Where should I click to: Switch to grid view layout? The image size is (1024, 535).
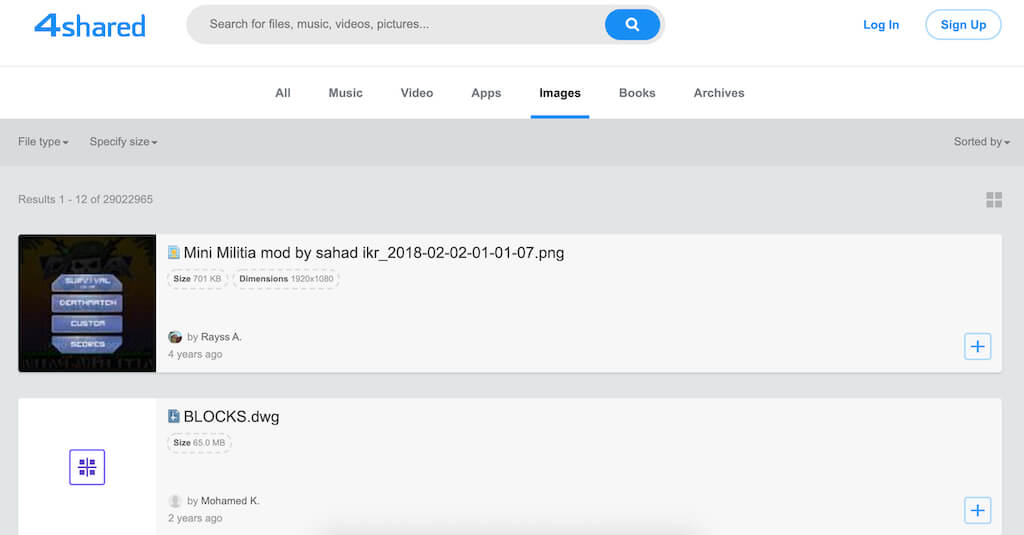click(x=993, y=200)
